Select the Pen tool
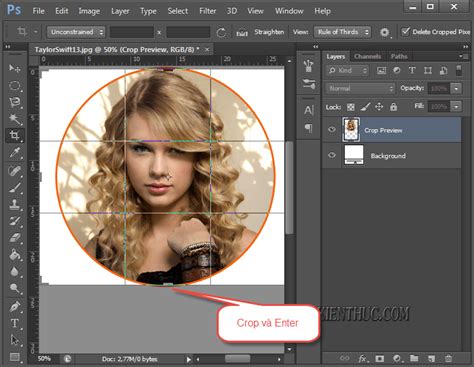 coord(14,306)
